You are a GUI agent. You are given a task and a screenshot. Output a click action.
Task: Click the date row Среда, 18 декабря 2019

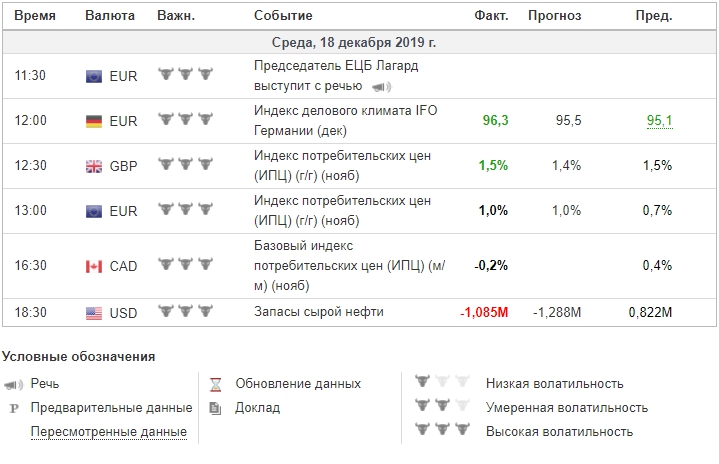point(354,43)
